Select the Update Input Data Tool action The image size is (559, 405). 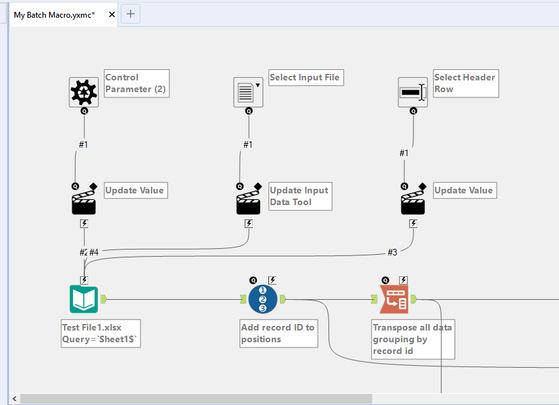pos(248,200)
